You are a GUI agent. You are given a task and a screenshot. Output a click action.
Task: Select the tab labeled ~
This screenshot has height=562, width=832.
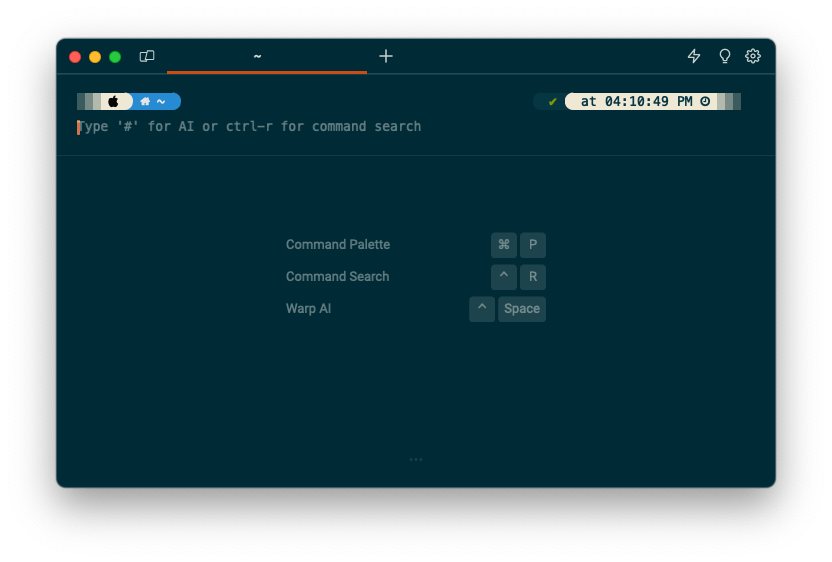tap(258, 56)
